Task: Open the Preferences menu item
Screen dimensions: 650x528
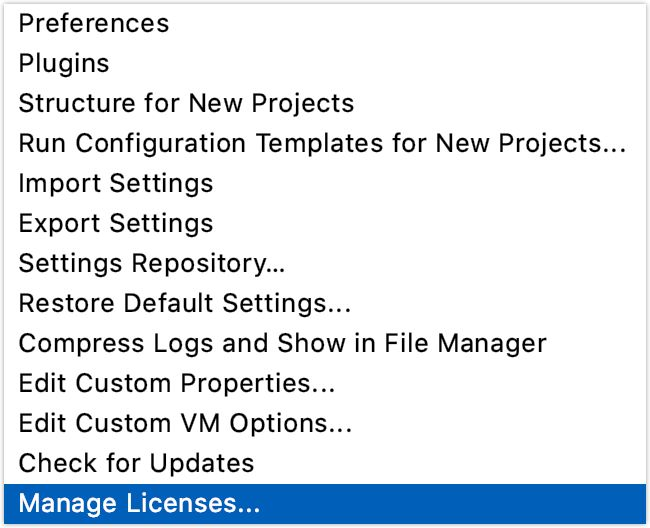Action: [94, 23]
